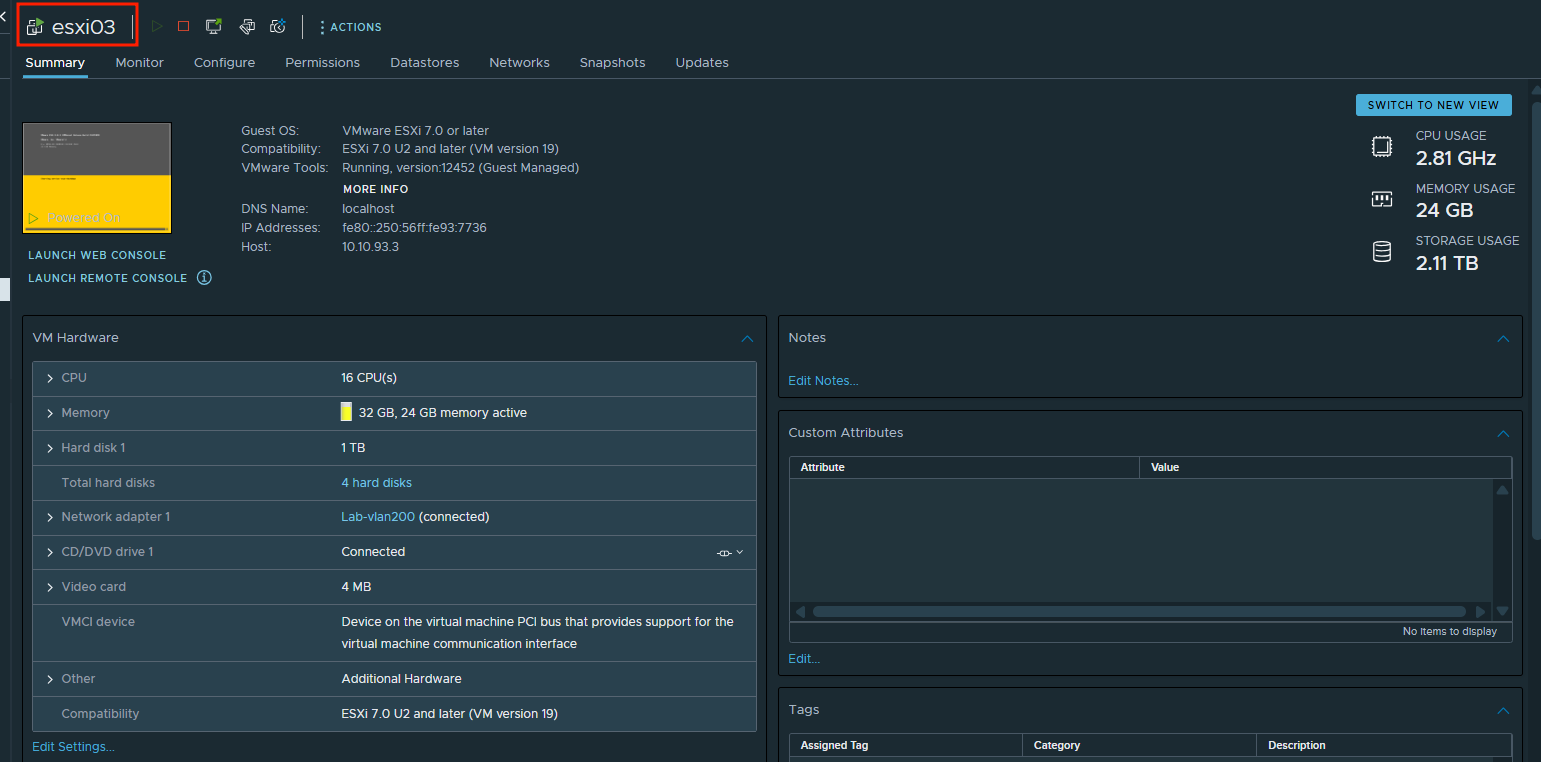Expand the Video card row
Image resolution: width=1541 pixels, height=762 pixels.
[x=50, y=587]
